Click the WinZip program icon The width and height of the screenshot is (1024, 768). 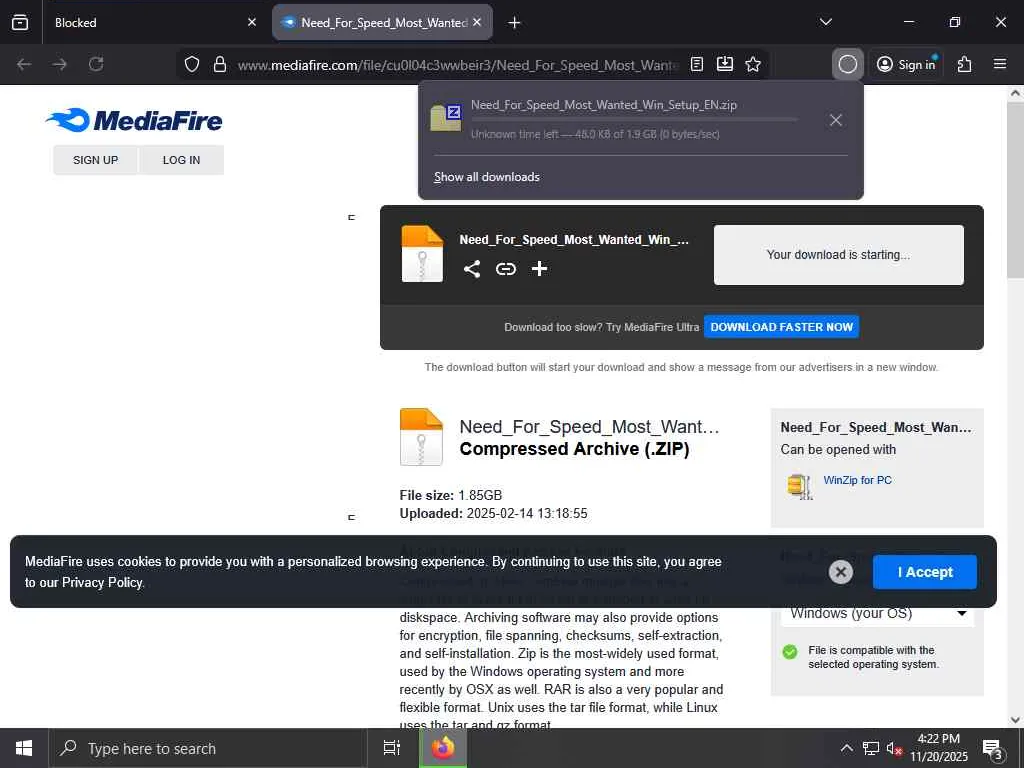point(800,487)
